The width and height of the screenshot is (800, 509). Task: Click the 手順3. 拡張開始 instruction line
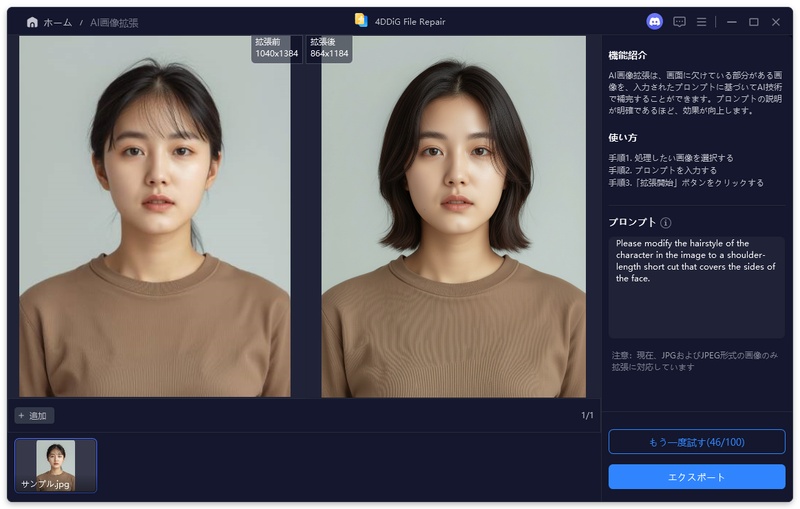(686, 183)
